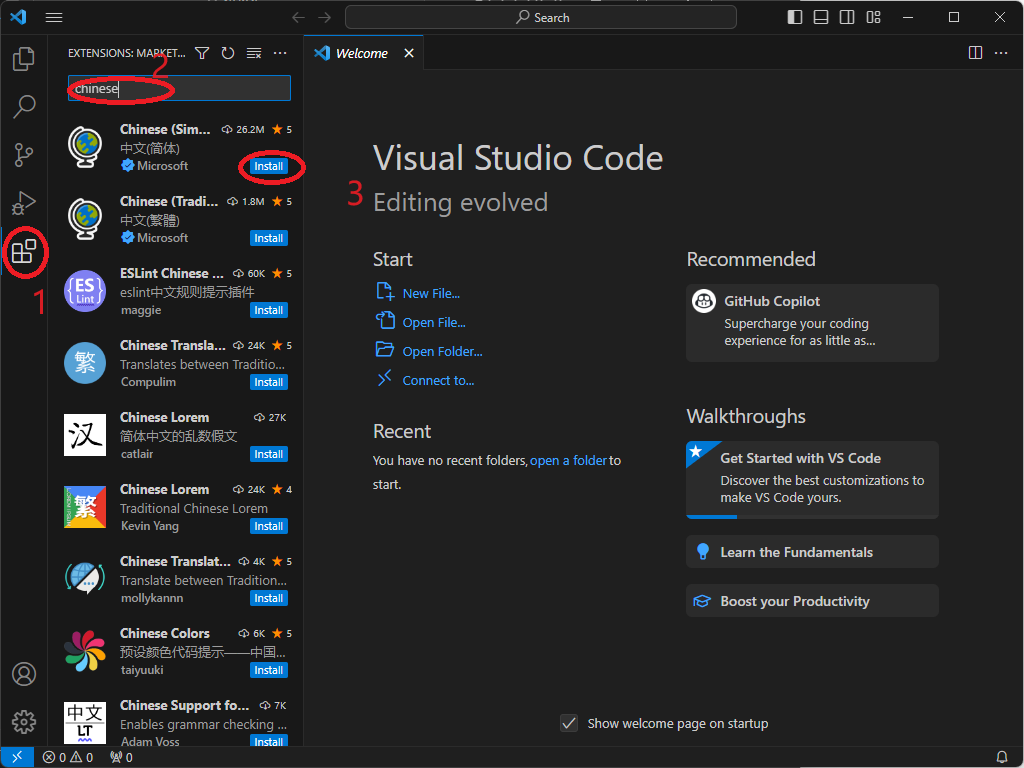
Task: Install Chinese (Simplified) language pack
Action: [x=269, y=167]
